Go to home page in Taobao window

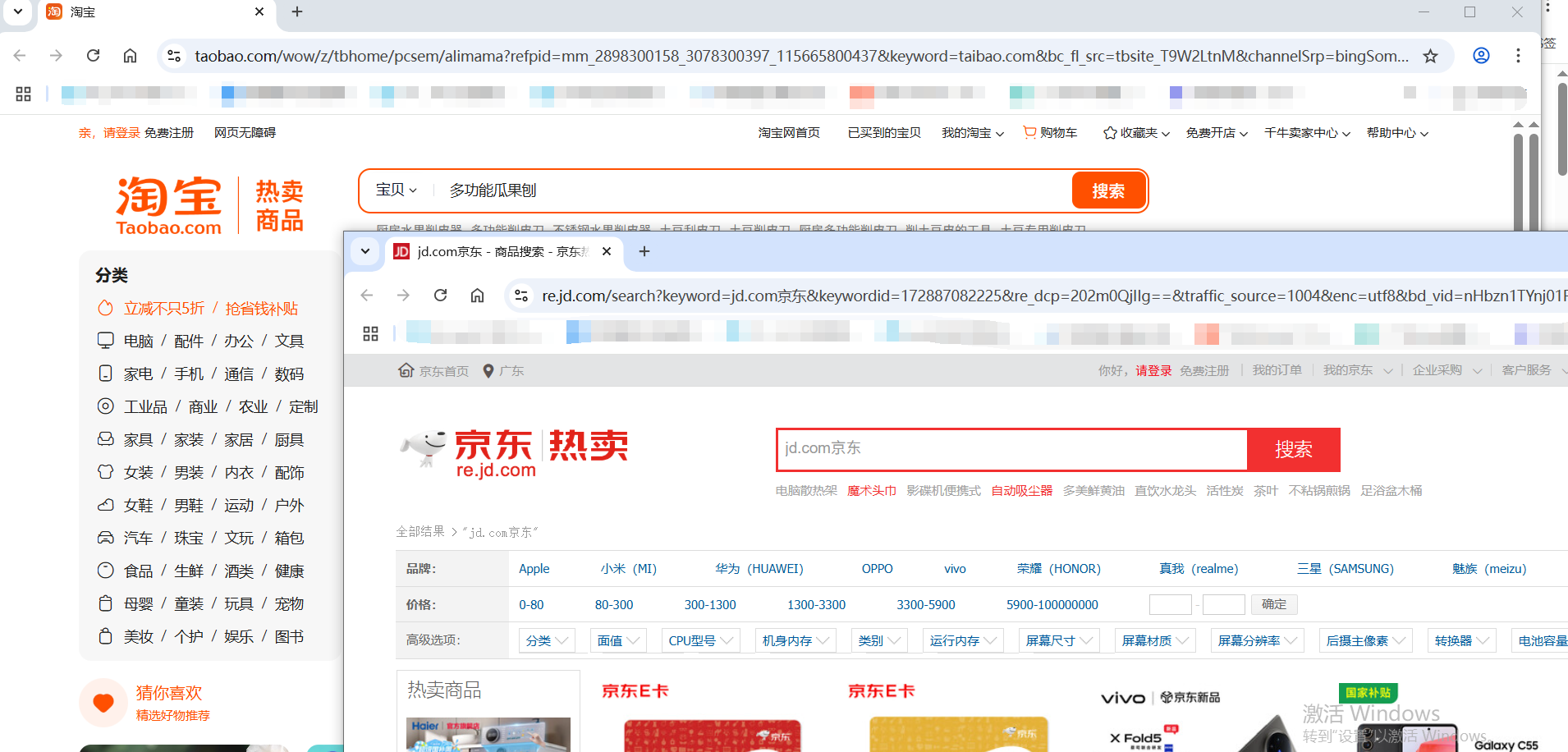point(130,56)
